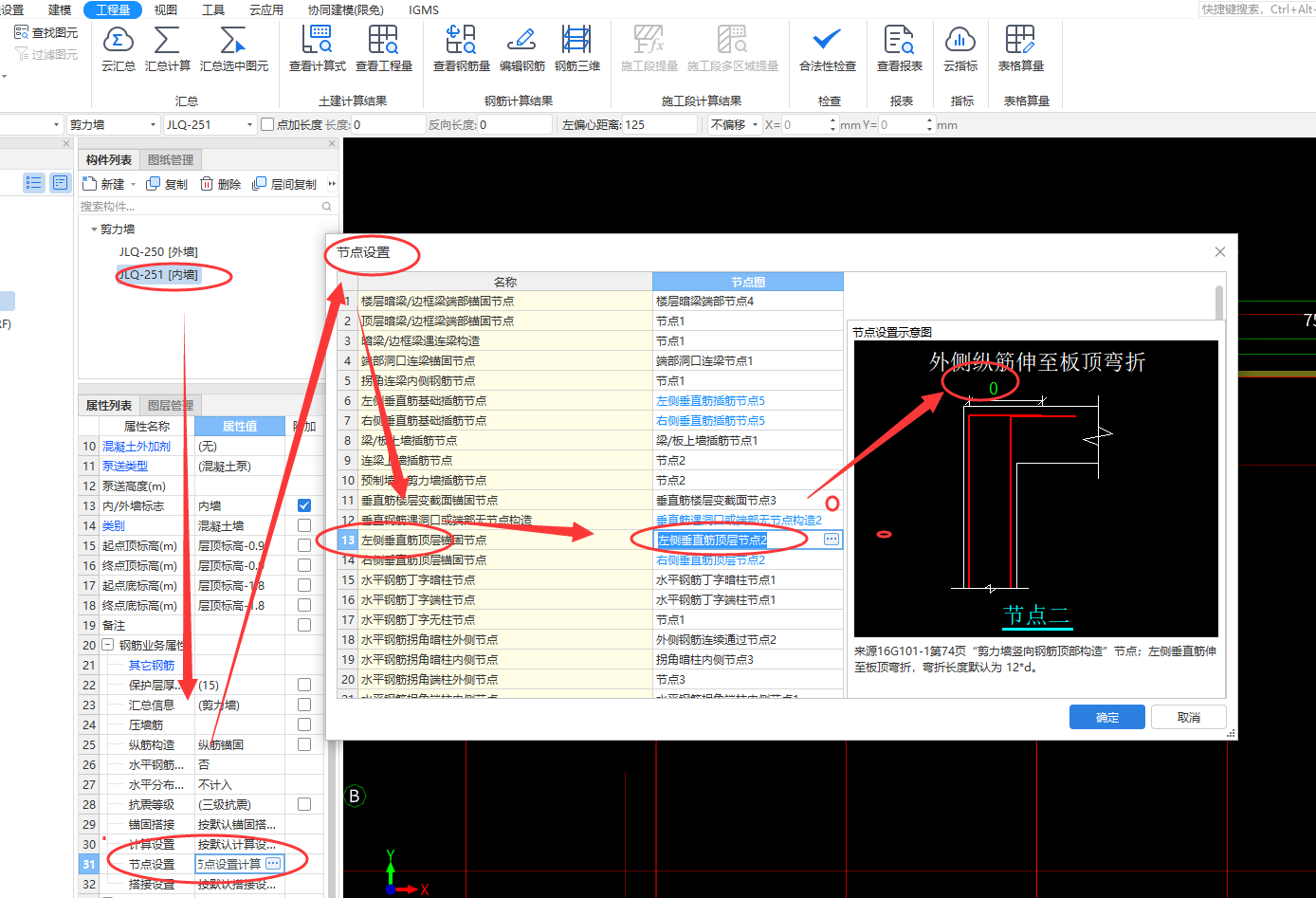Check the 保护层厚度 row checkbox

304,685
